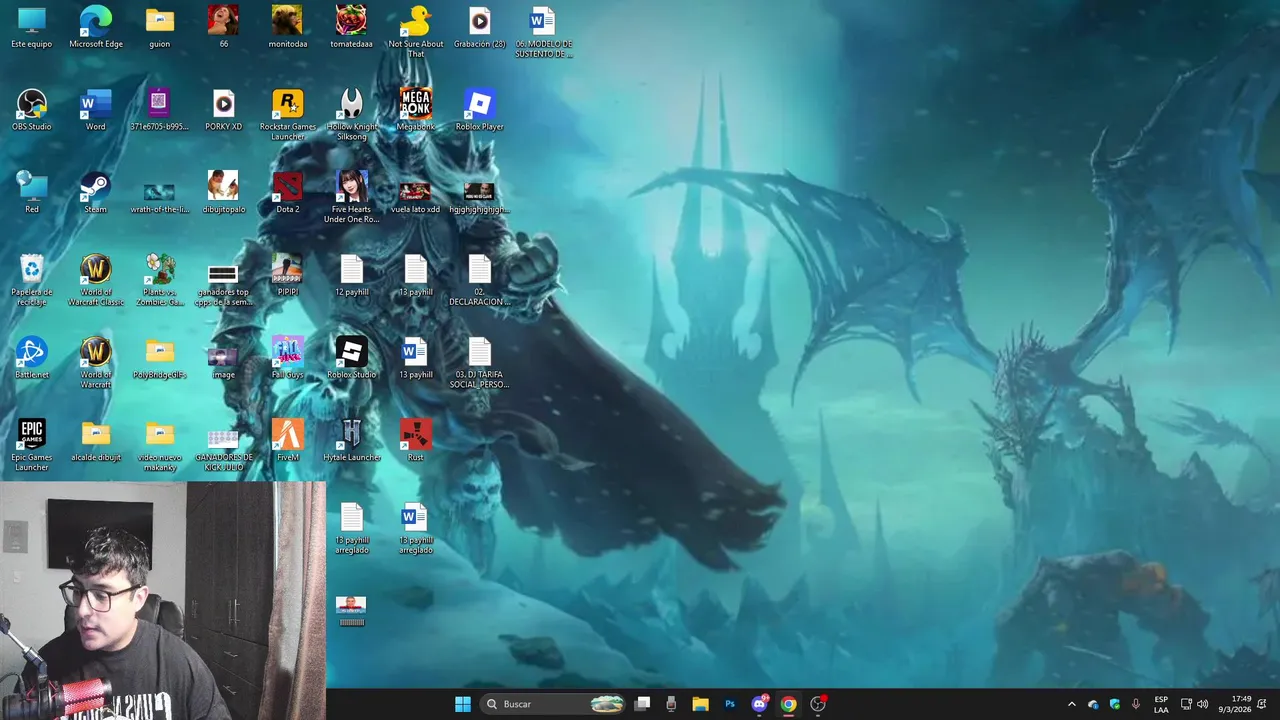The width and height of the screenshot is (1280, 720).
Task: Show hidden system tray icons
Action: [1071, 704]
